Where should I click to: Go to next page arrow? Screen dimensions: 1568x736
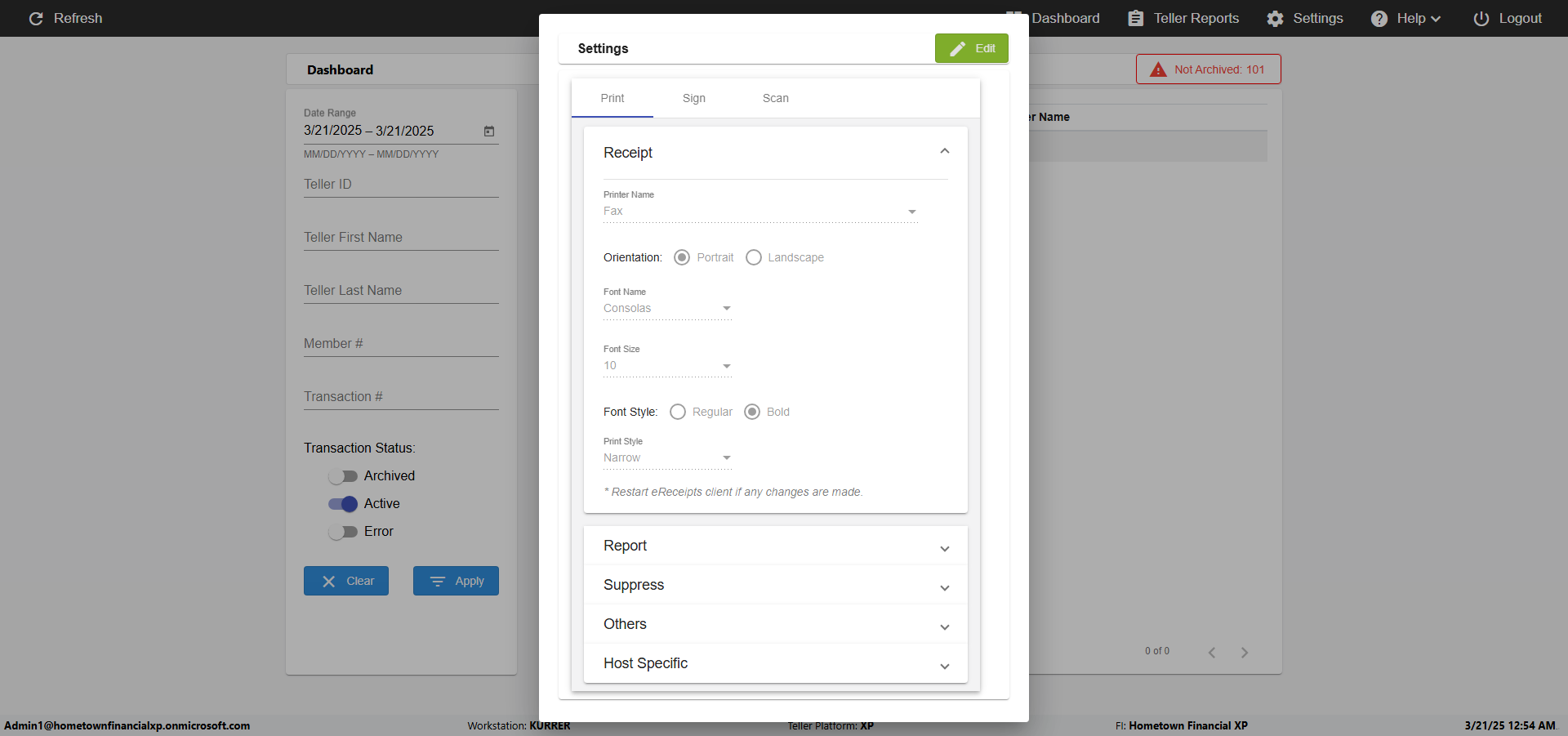pos(1245,652)
